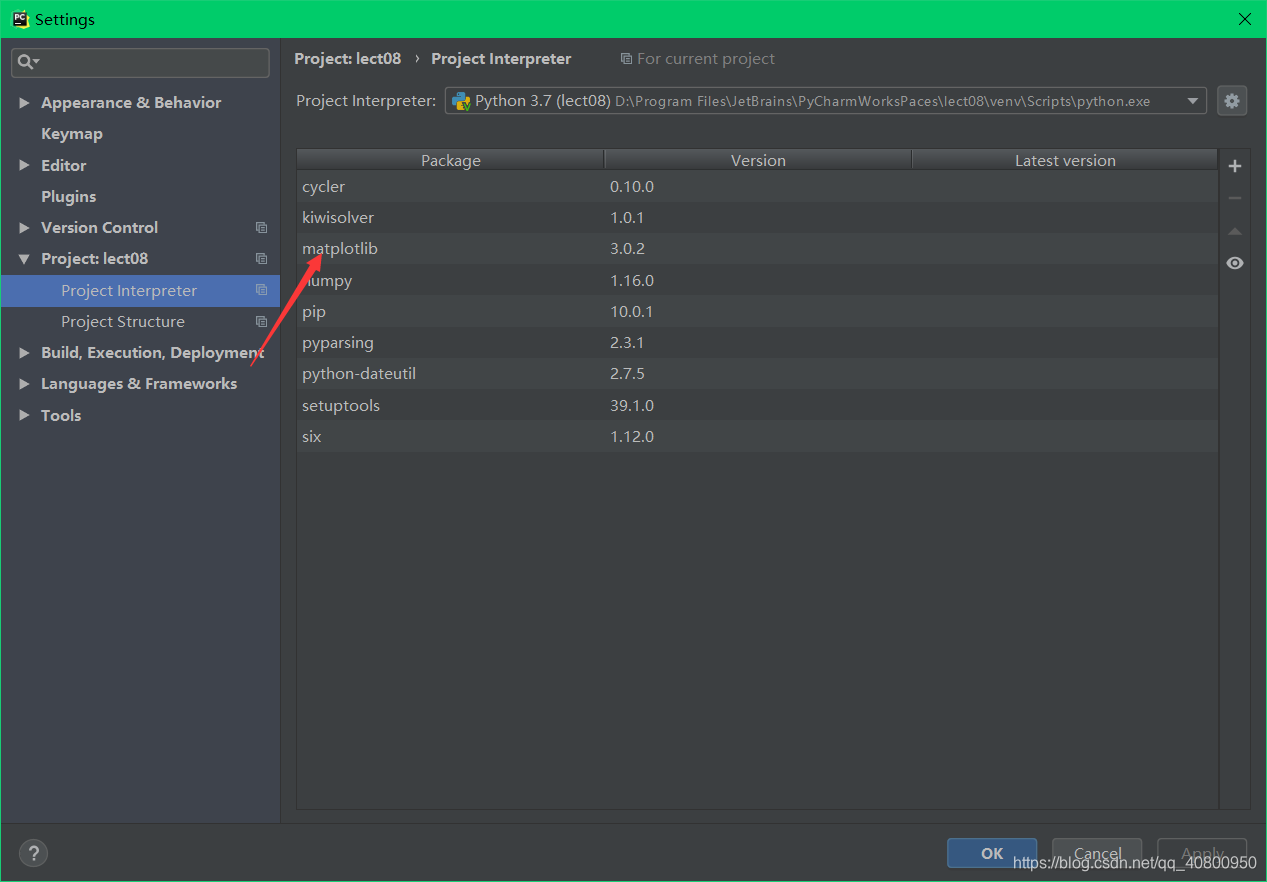Image resolution: width=1267 pixels, height=882 pixels.
Task: Click the copy icon beside Project: lect08
Action: pyautogui.click(x=261, y=258)
